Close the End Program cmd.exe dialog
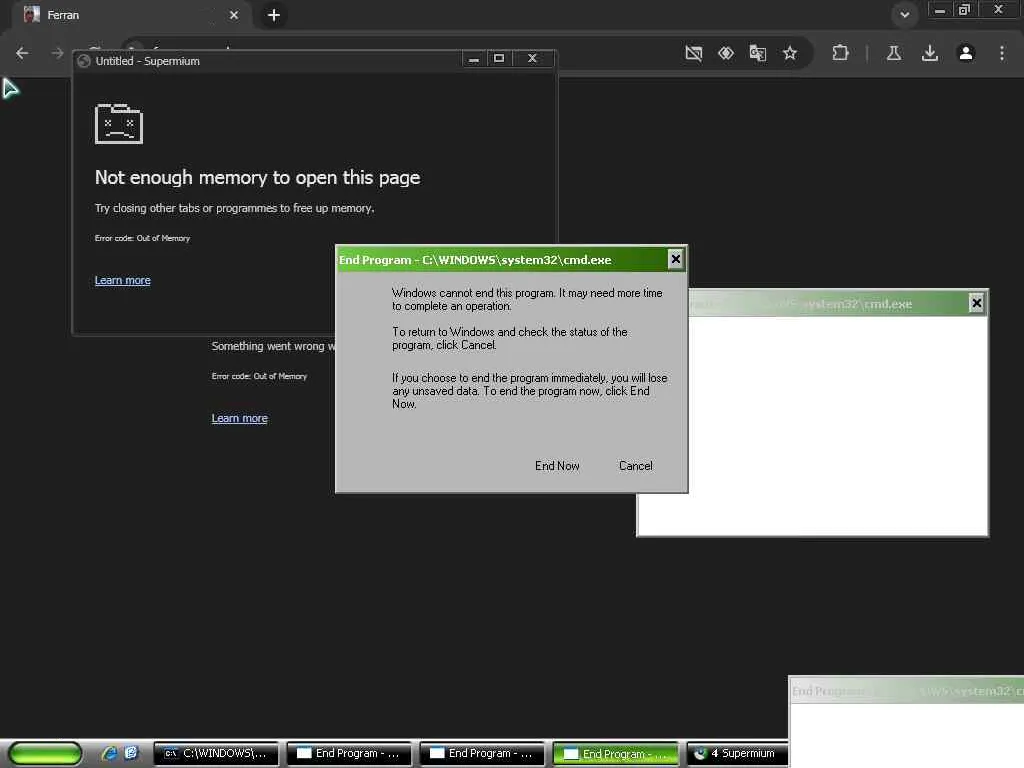Screen dimensions: 1024x768 (x=675, y=259)
